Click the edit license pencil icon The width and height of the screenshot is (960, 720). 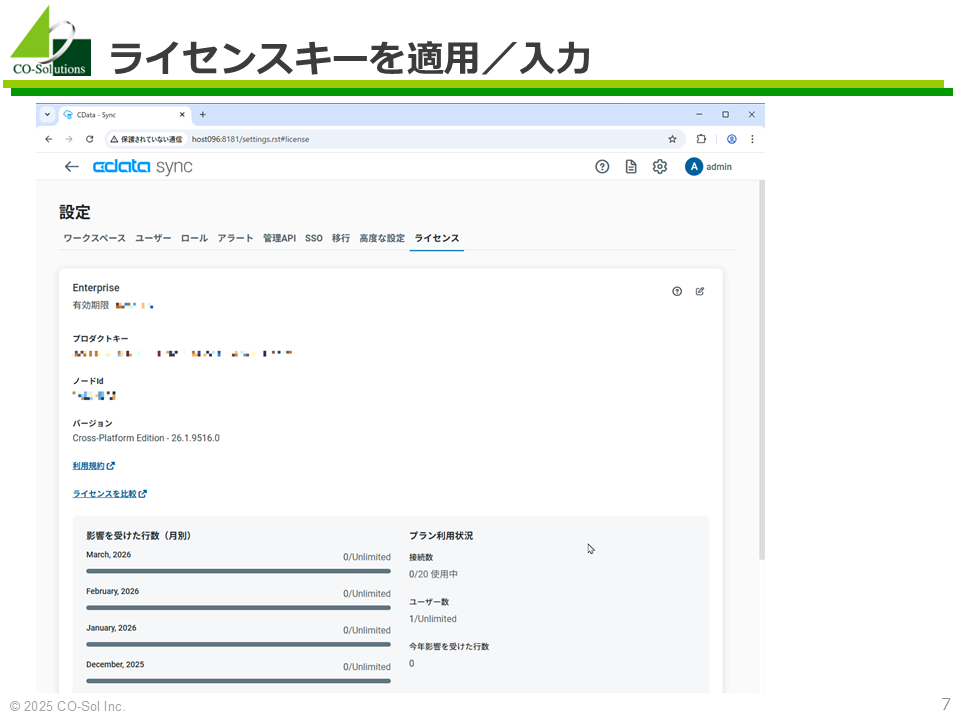pos(700,291)
